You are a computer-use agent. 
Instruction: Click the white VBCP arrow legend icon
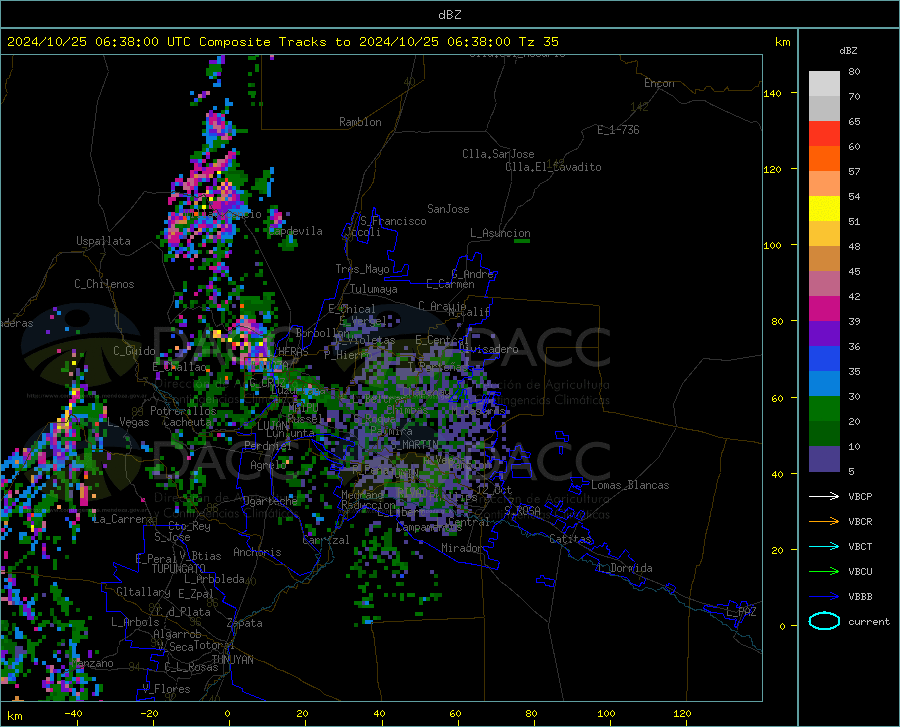point(824,496)
